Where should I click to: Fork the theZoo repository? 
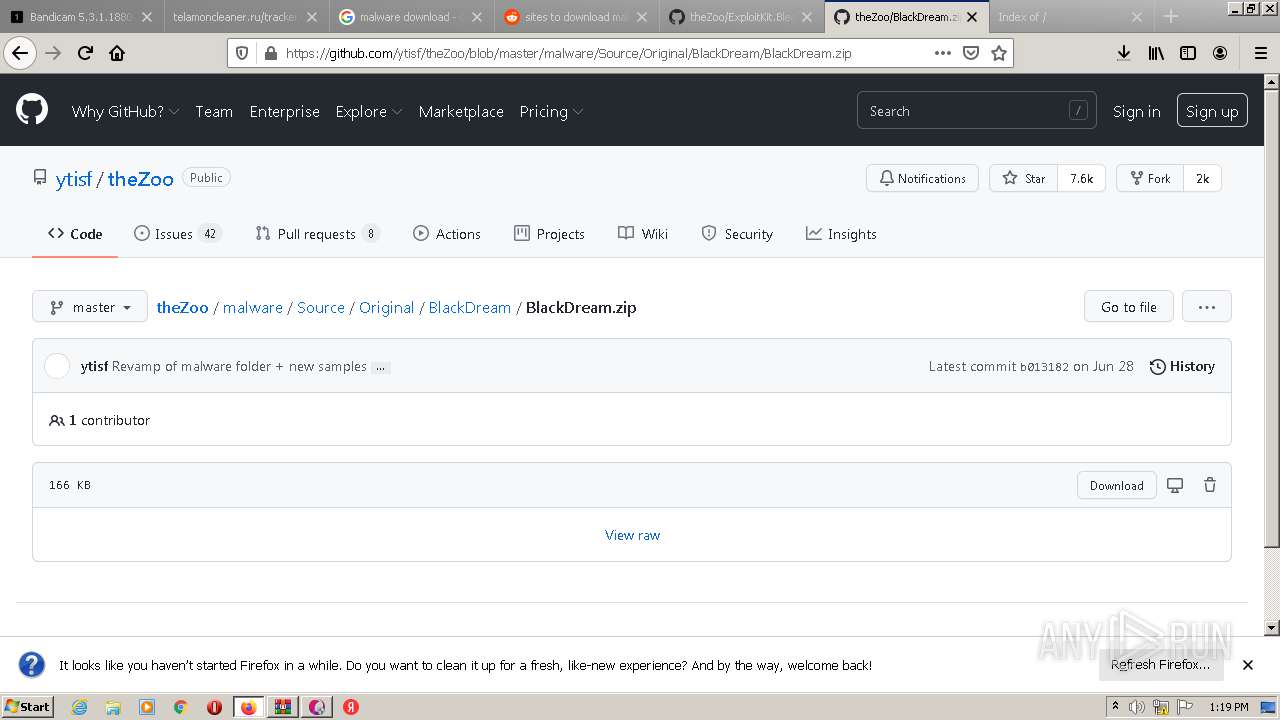1150,178
